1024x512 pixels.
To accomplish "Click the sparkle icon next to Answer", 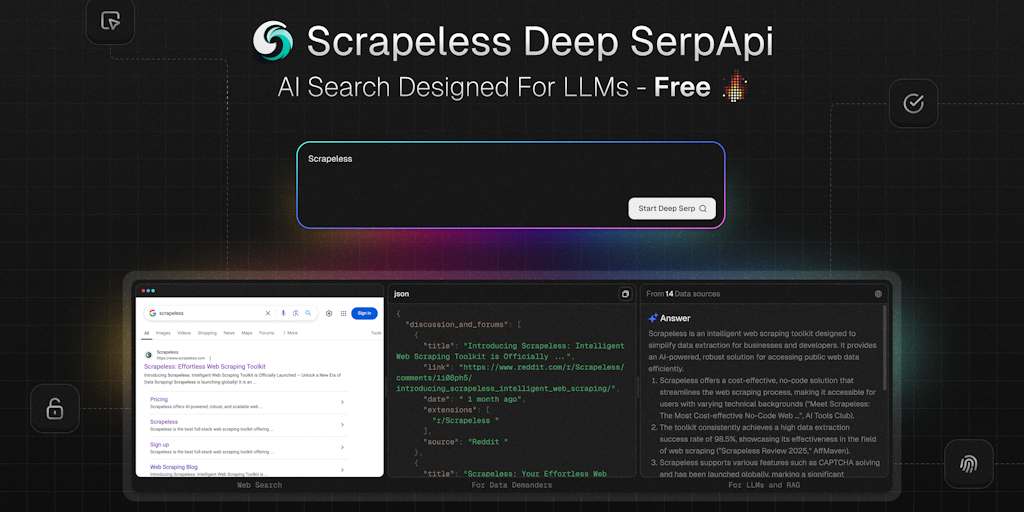I will (653, 318).
